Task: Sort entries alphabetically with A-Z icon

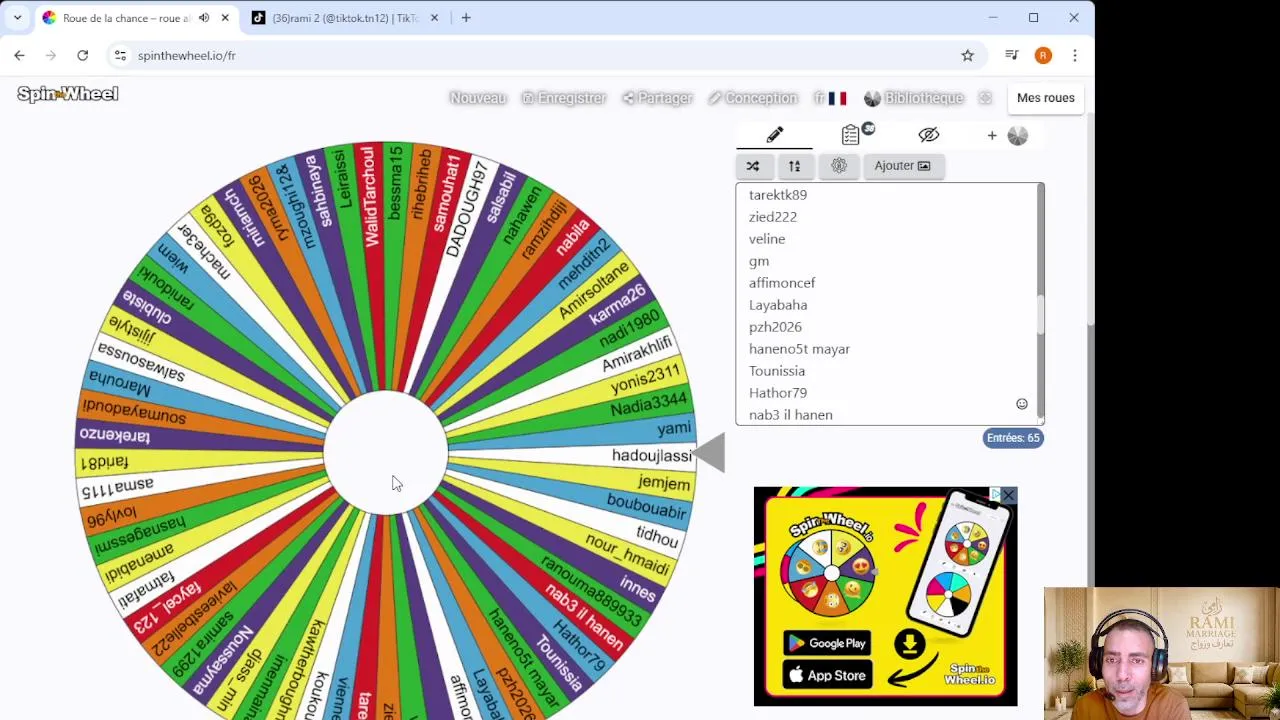Action: point(795,166)
